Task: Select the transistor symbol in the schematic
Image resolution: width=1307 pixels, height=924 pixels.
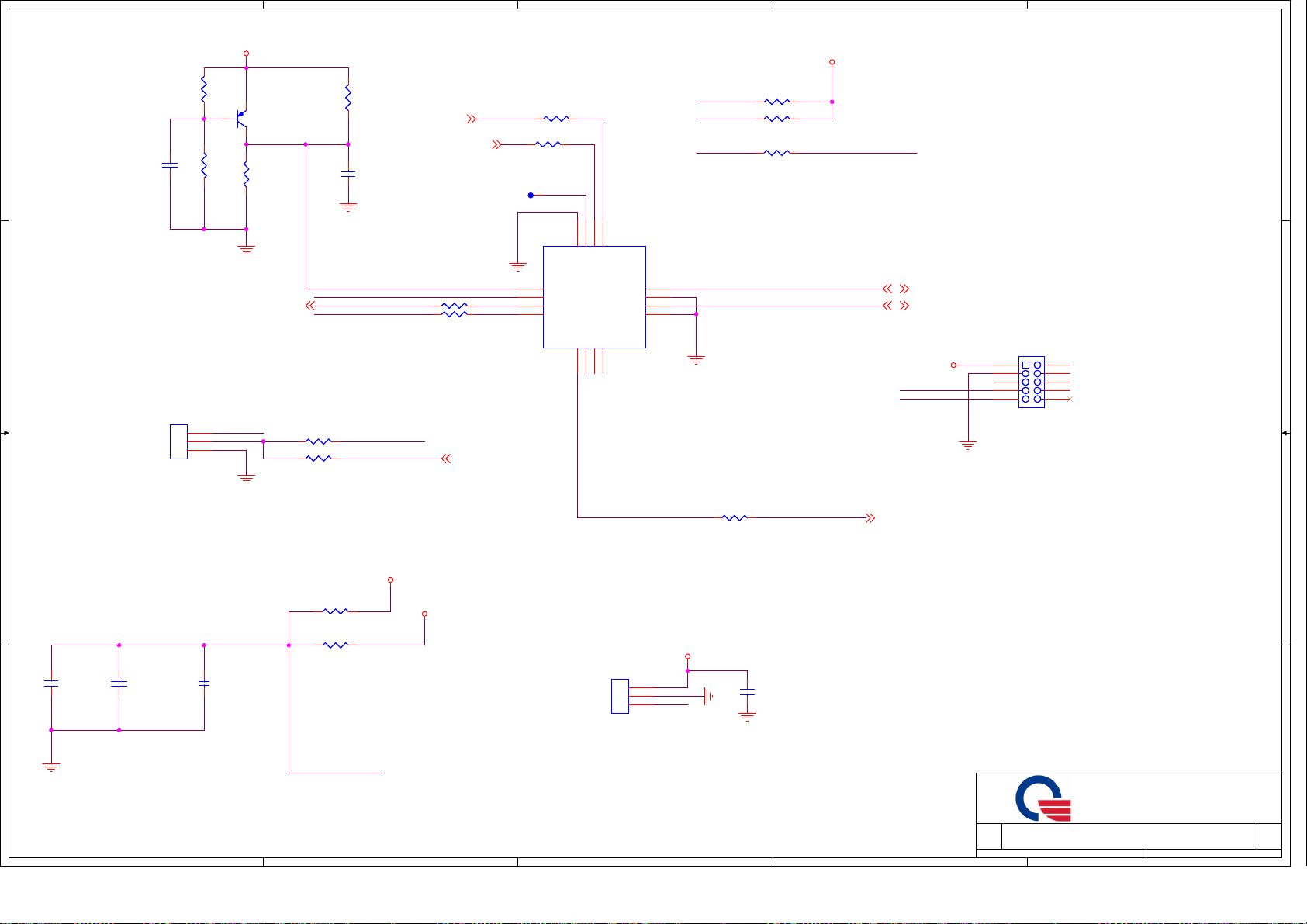Action: [x=242, y=119]
